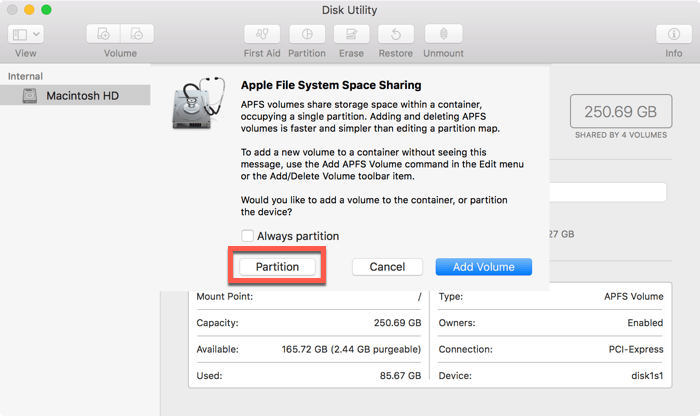Image resolution: width=700 pixels, height=416 pixels.
Task: Click the Partition toolbar icon
Action: click(x=307, y=34)
